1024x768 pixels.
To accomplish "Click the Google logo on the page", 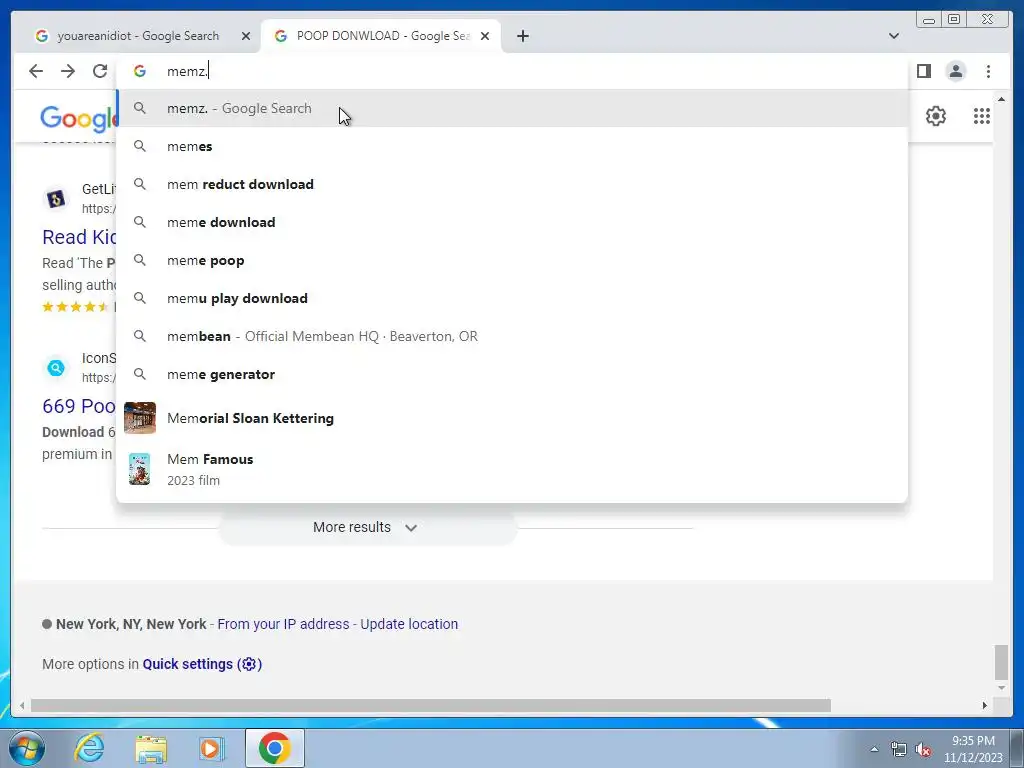I will (78, 119).
